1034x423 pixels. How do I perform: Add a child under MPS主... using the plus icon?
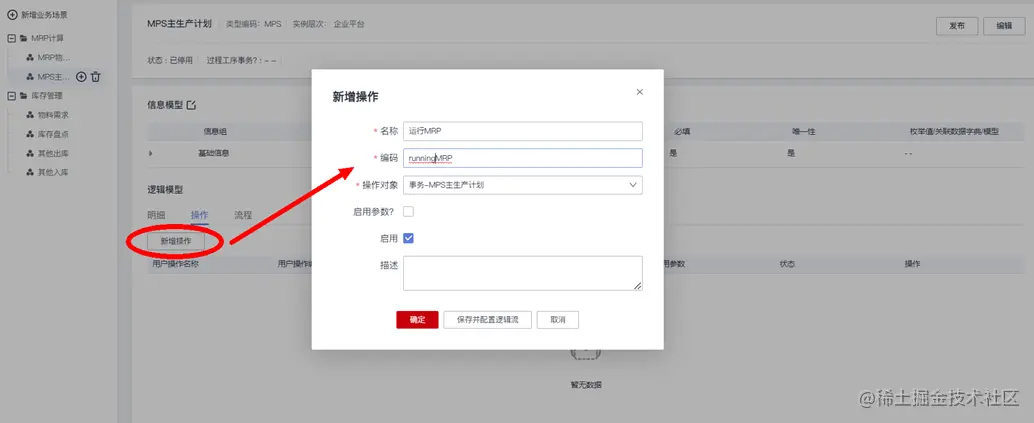pyautogui.click(x=82, y=77)
